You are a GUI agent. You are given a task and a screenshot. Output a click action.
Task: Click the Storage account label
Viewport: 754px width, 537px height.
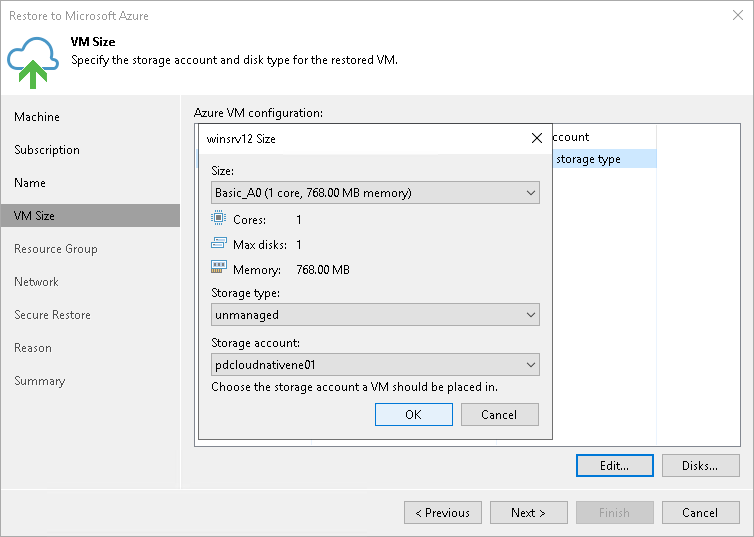click(x=255, y=343)
